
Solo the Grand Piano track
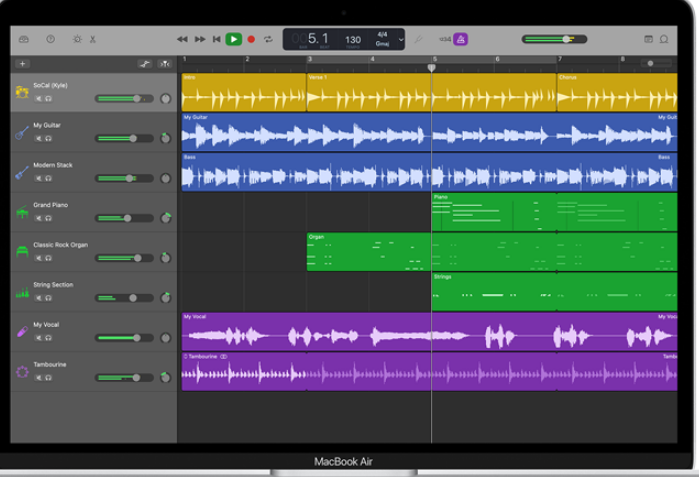(48, 218)
